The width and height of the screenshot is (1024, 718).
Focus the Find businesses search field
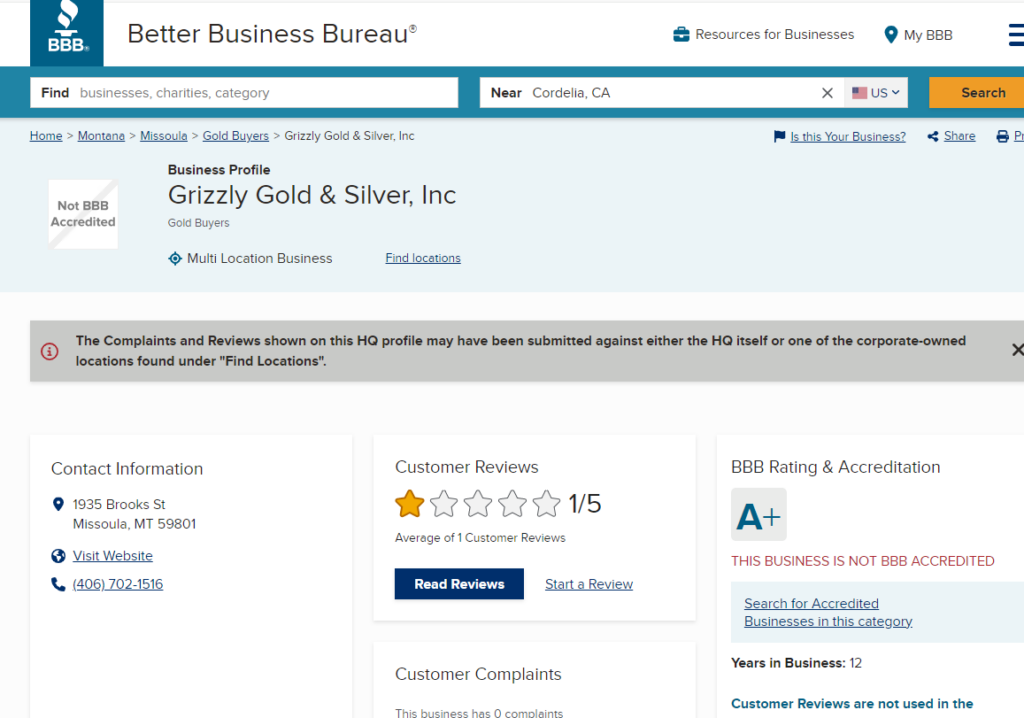click(244, 93)
